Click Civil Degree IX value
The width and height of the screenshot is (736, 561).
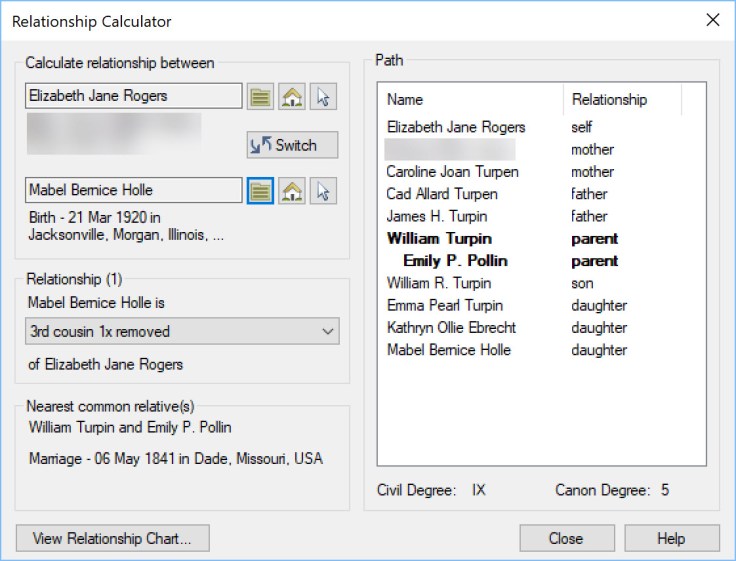pos(478,490)
